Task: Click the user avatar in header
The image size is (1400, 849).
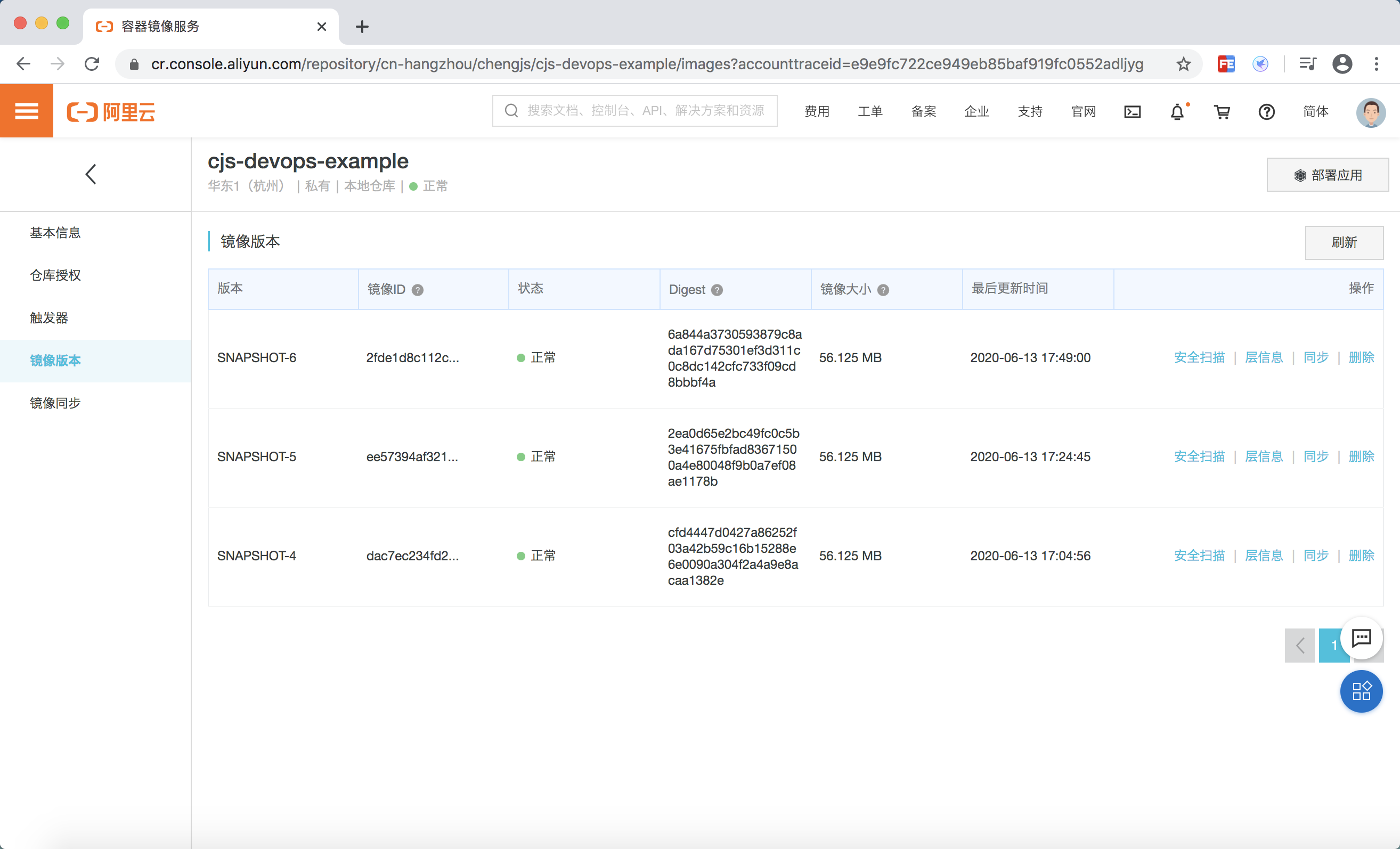Action: [1371, 111]
